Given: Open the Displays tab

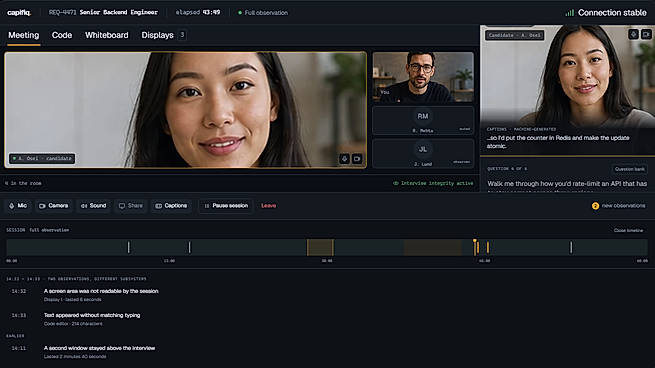Looking at the screenshot, I should point(157,35).
